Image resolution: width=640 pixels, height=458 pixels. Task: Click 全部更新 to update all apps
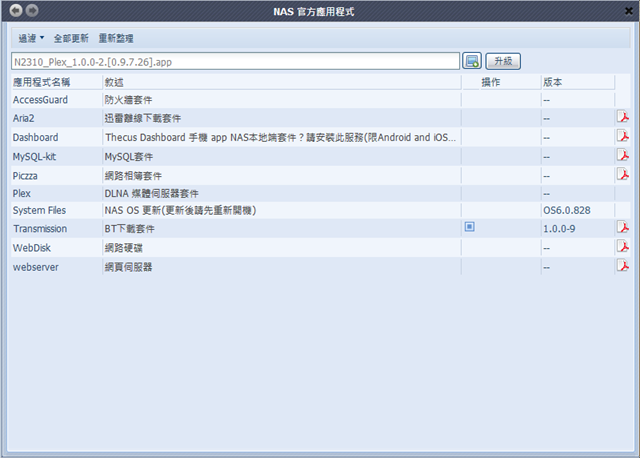71,38
